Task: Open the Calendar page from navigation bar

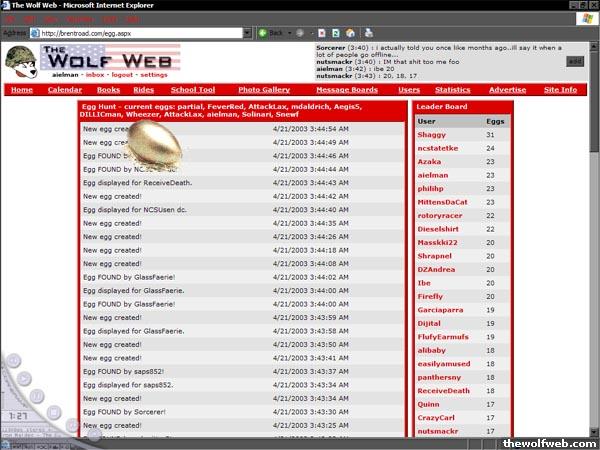Action: pos(65,90)
